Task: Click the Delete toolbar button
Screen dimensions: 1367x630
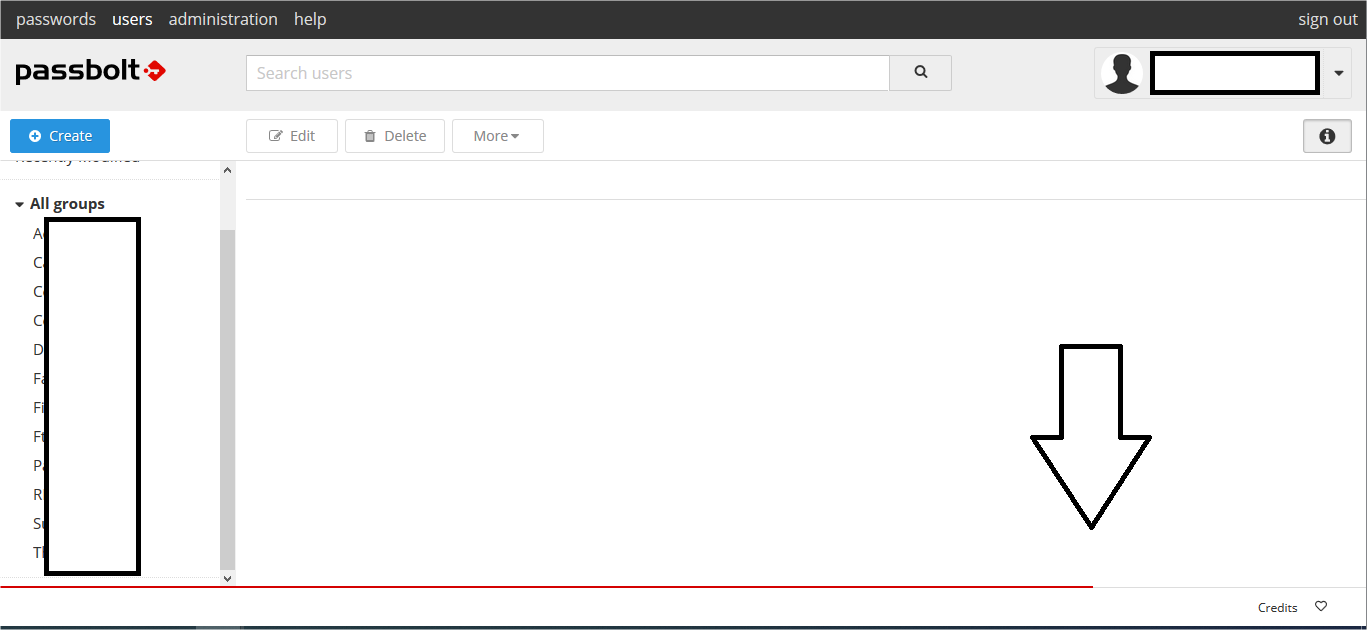Action: 395,136
